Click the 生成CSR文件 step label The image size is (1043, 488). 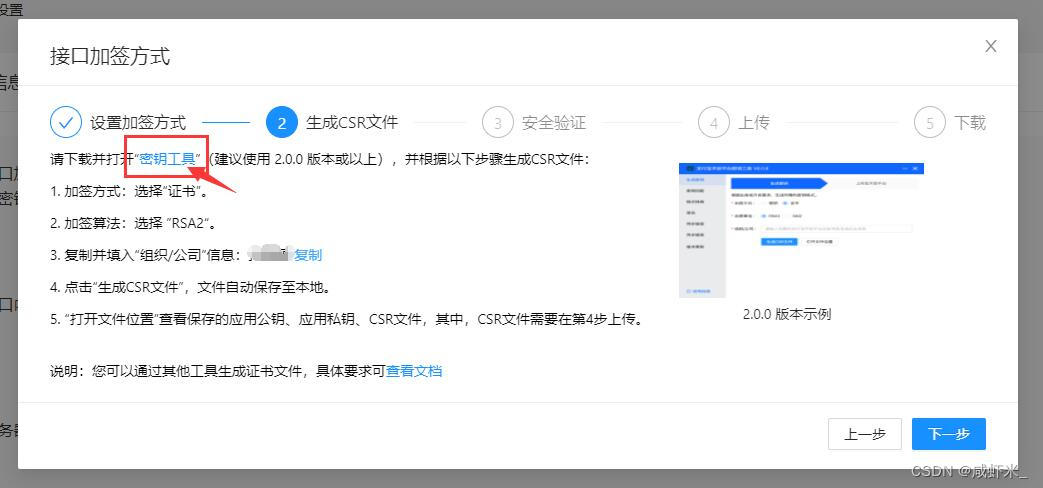point(352,123)
